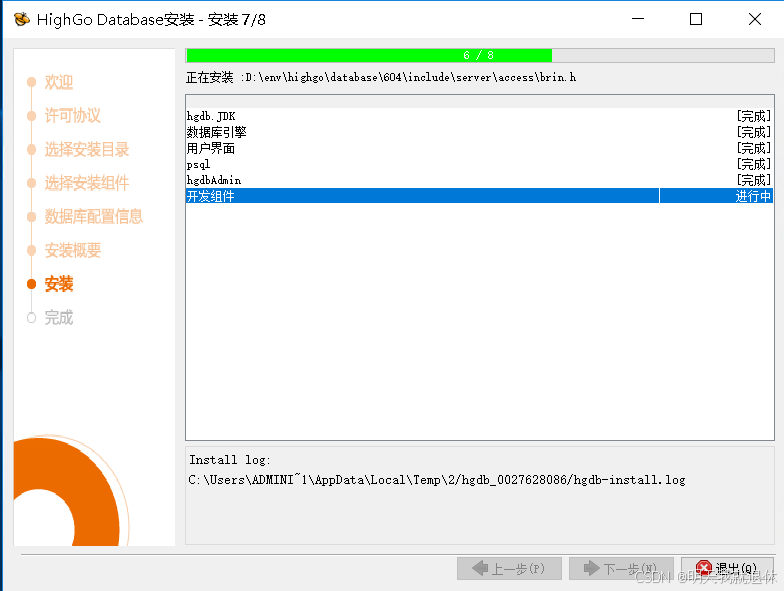This screenshot has width=784, height=591.
Task: Click the 上一步(P) back button
Action: [509, 568]
